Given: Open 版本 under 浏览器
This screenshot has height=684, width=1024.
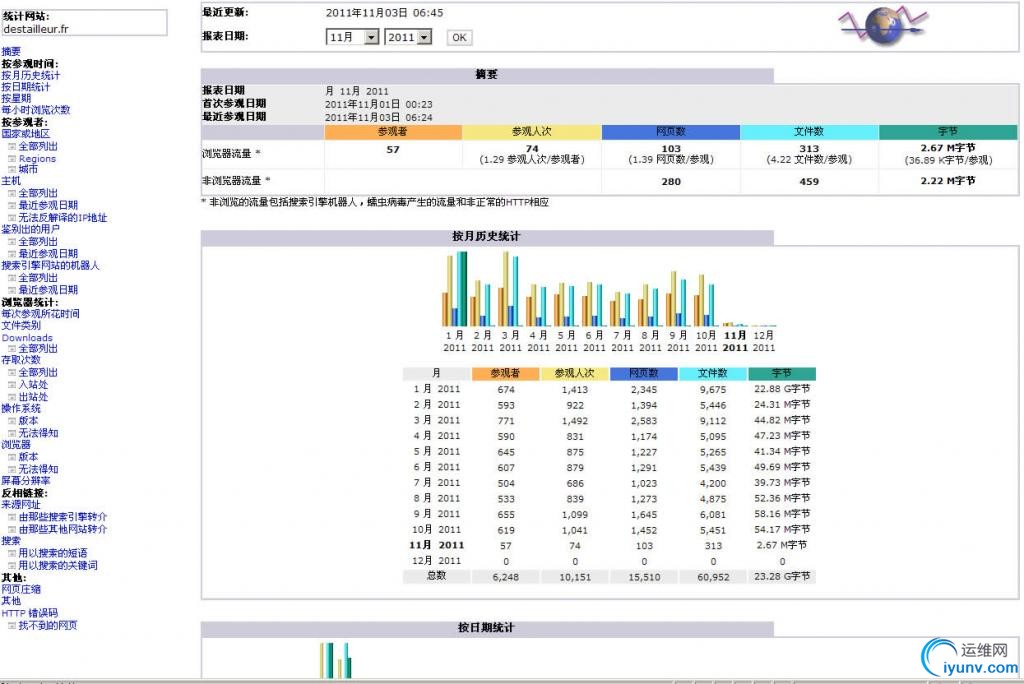Looking at the screenshot, I should click(x=28, y=457).
